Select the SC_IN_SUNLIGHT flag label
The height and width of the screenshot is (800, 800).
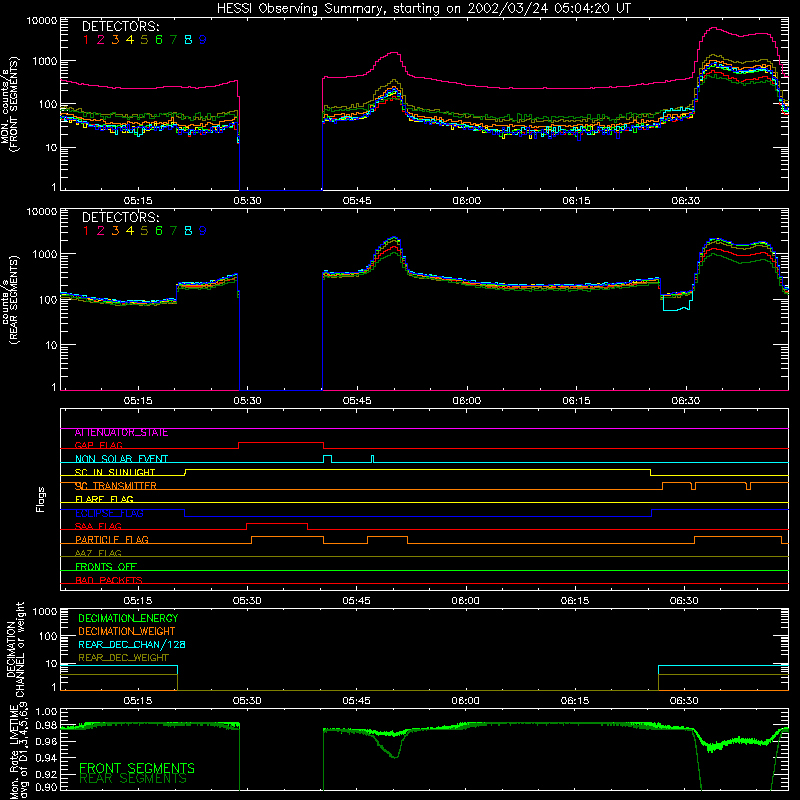click(115, 473)
